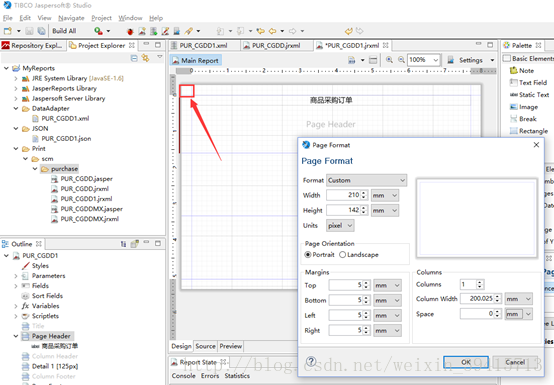The image size is (554, 385).
Task: Open the Width unit mm dropdown
Action: click(x=385, y=195)
